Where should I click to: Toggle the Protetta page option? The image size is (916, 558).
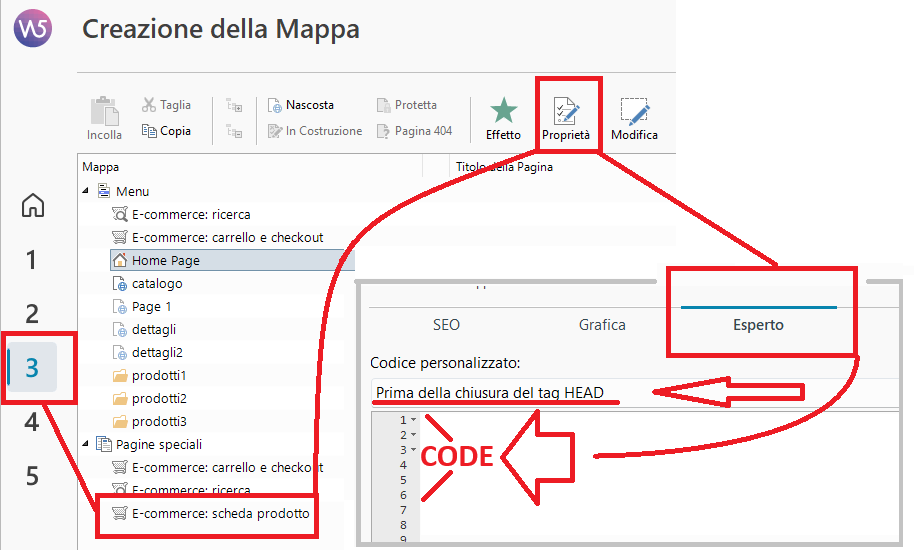(x=407, y=105)
